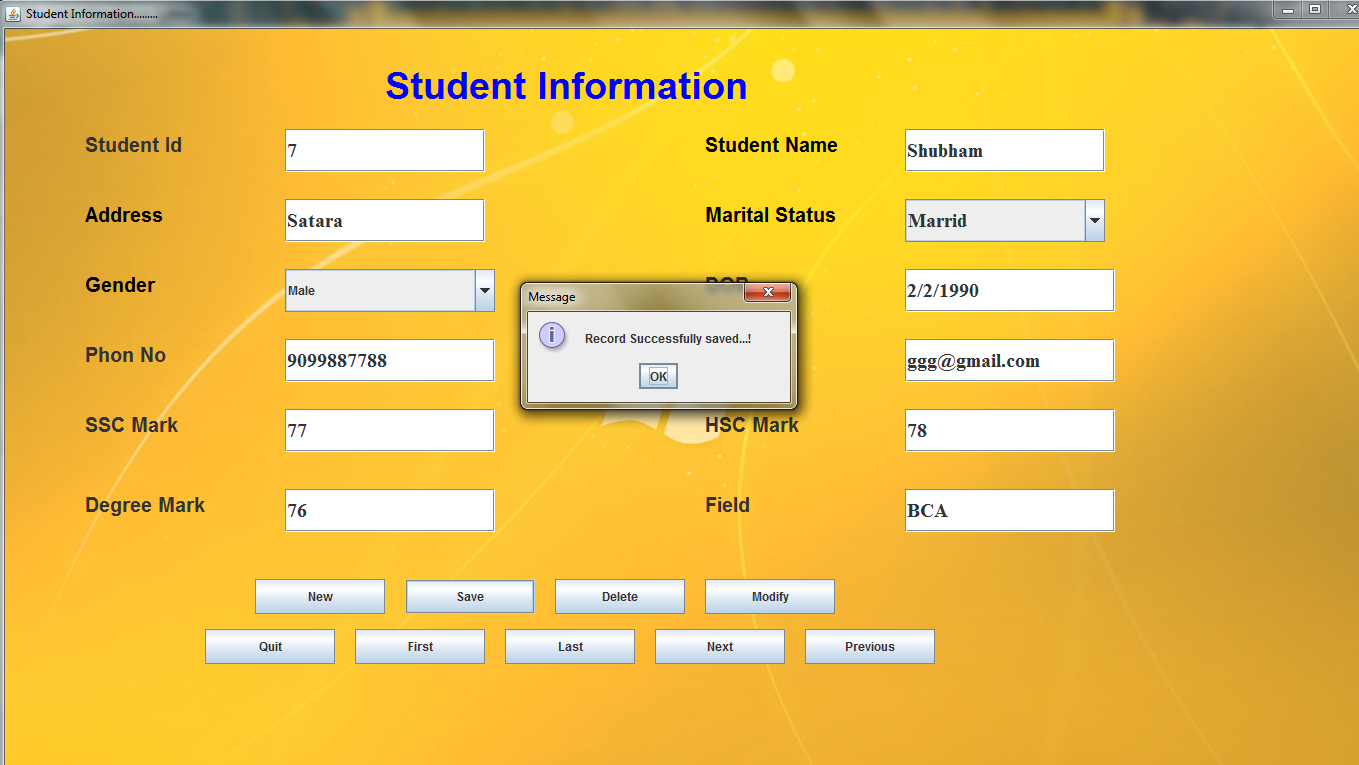Click the Quit button
This screenshot has height=765, width=1359.
[270, 646]
